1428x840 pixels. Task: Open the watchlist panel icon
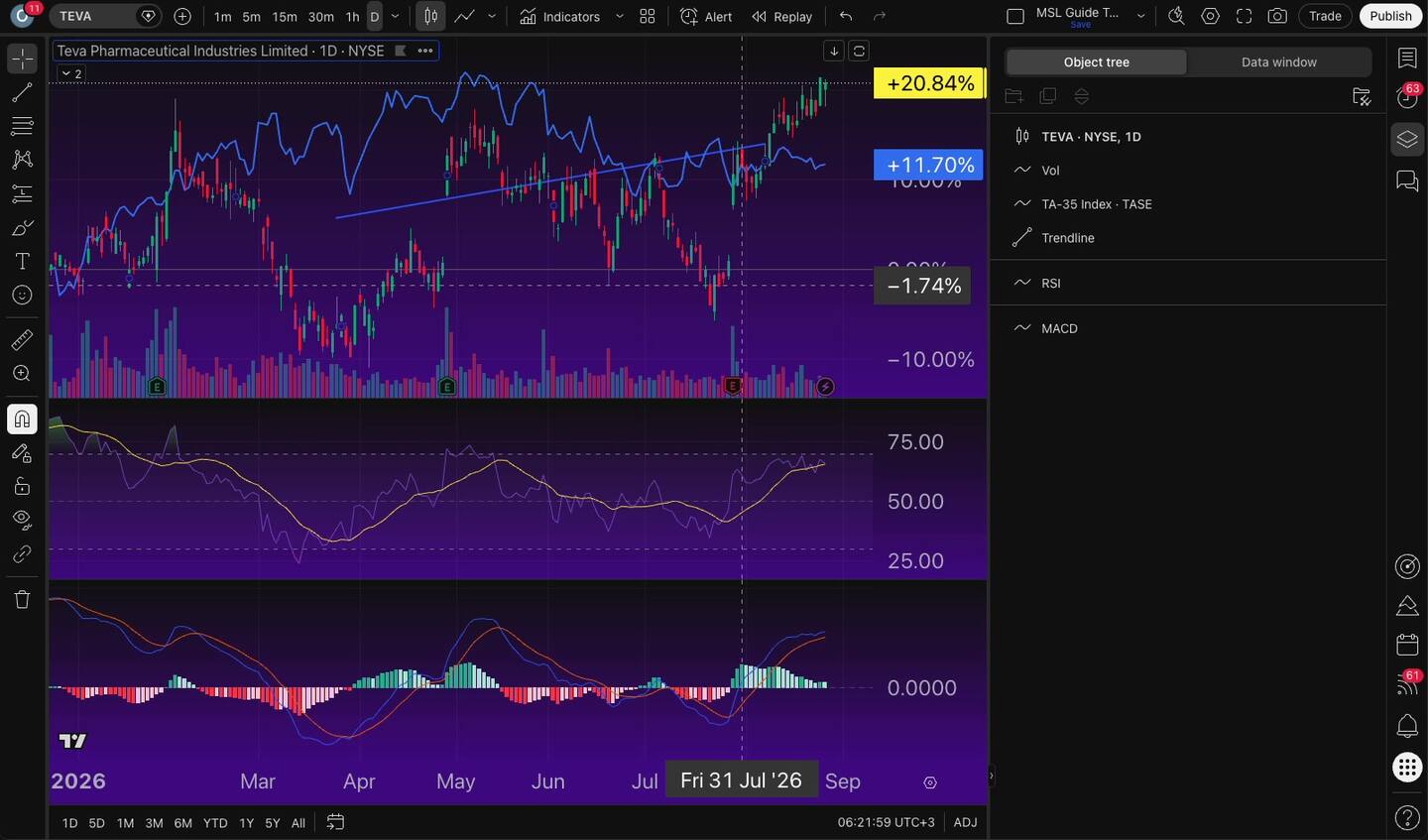[1407, 59]
